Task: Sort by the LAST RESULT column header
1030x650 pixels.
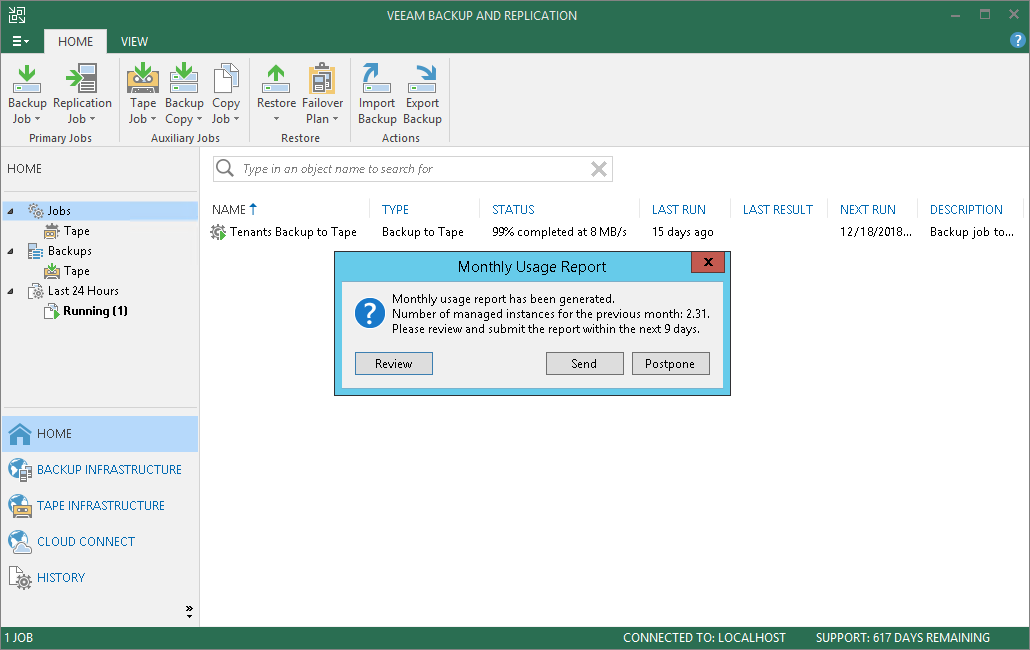Action: (x=778, y=209)
